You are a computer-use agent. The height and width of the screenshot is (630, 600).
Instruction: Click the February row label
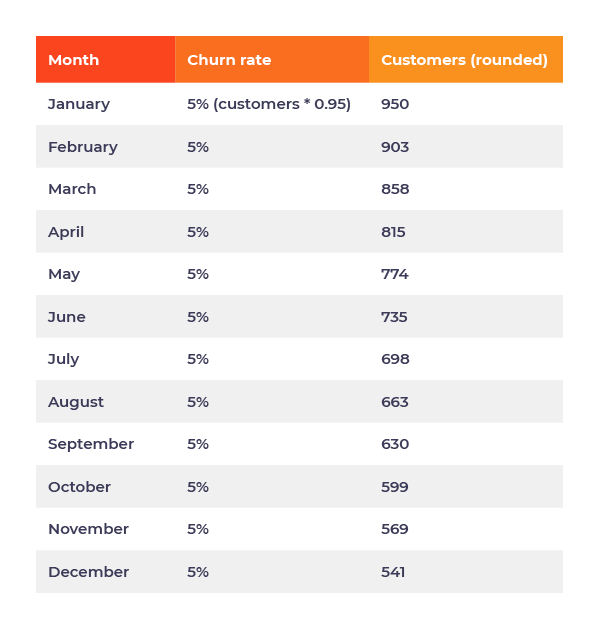[x=83, y=147]
